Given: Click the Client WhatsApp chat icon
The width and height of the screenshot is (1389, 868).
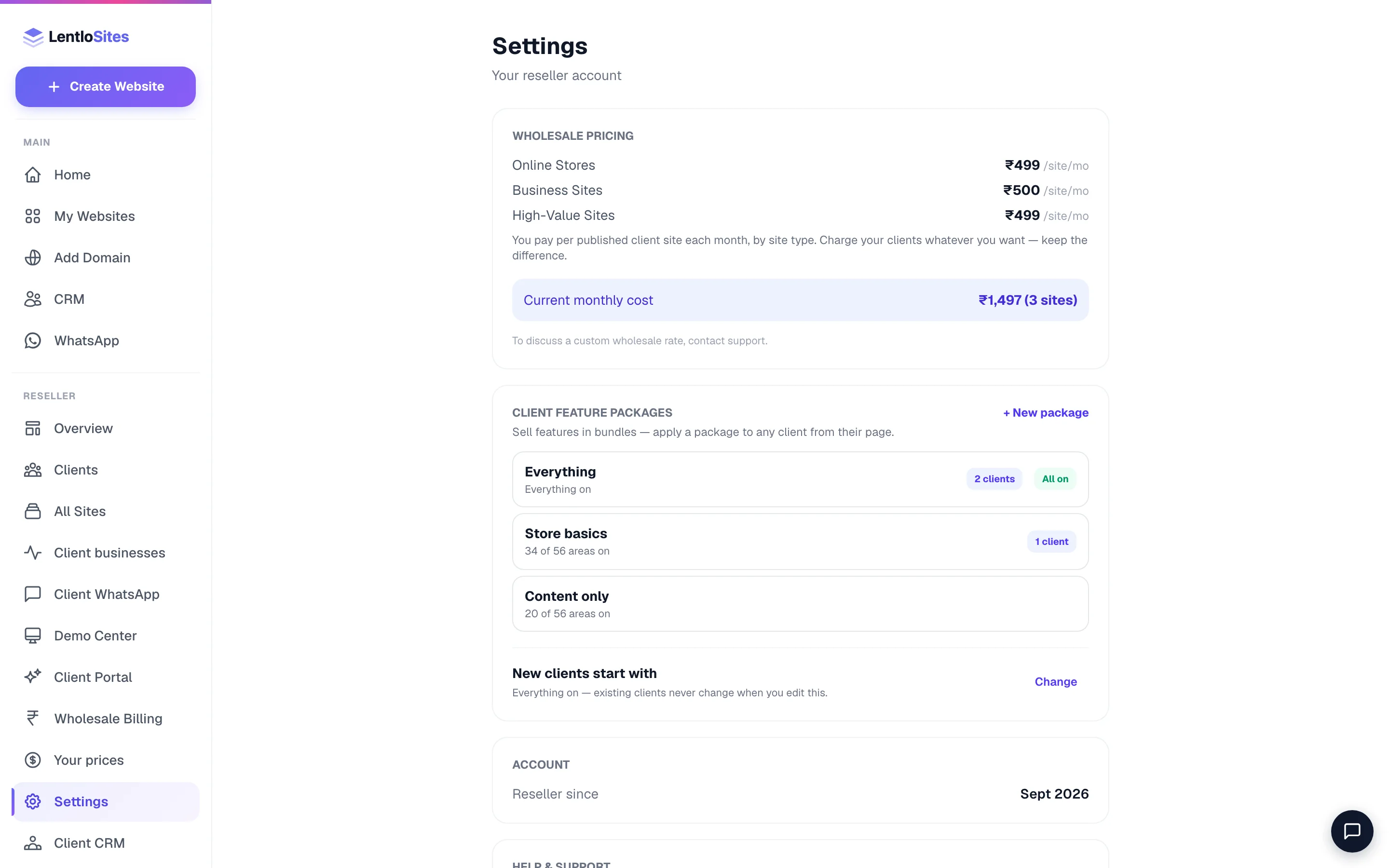Looking at the screenshot, I should pos(33,594).
